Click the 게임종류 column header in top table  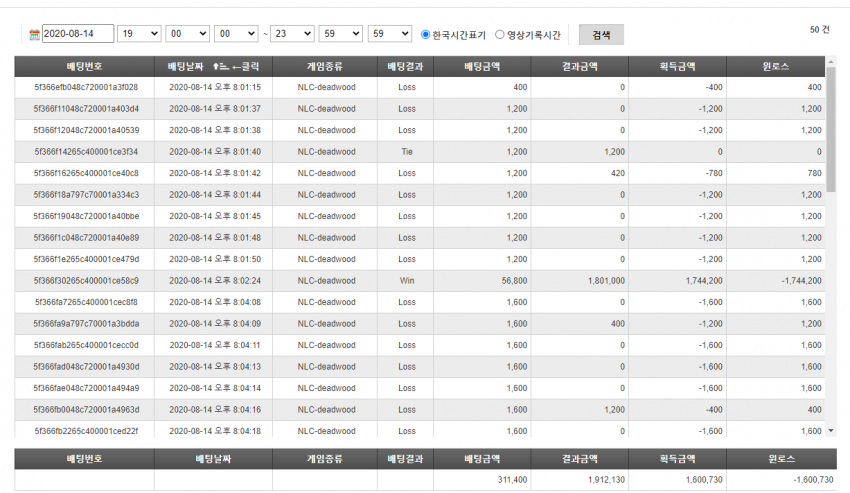(325, 66)
